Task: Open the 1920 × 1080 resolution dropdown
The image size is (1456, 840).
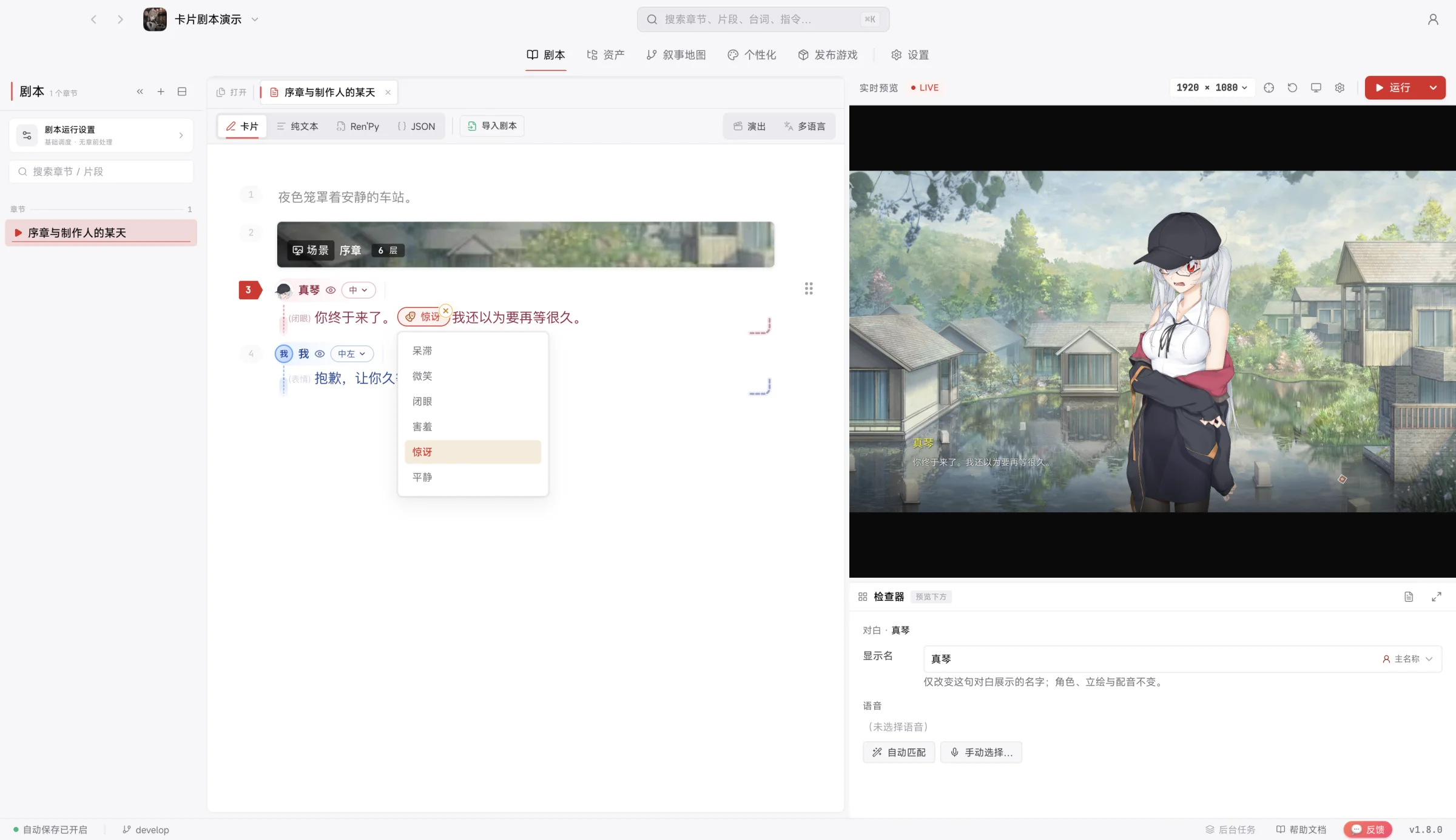Action: tap(1212, 87)
